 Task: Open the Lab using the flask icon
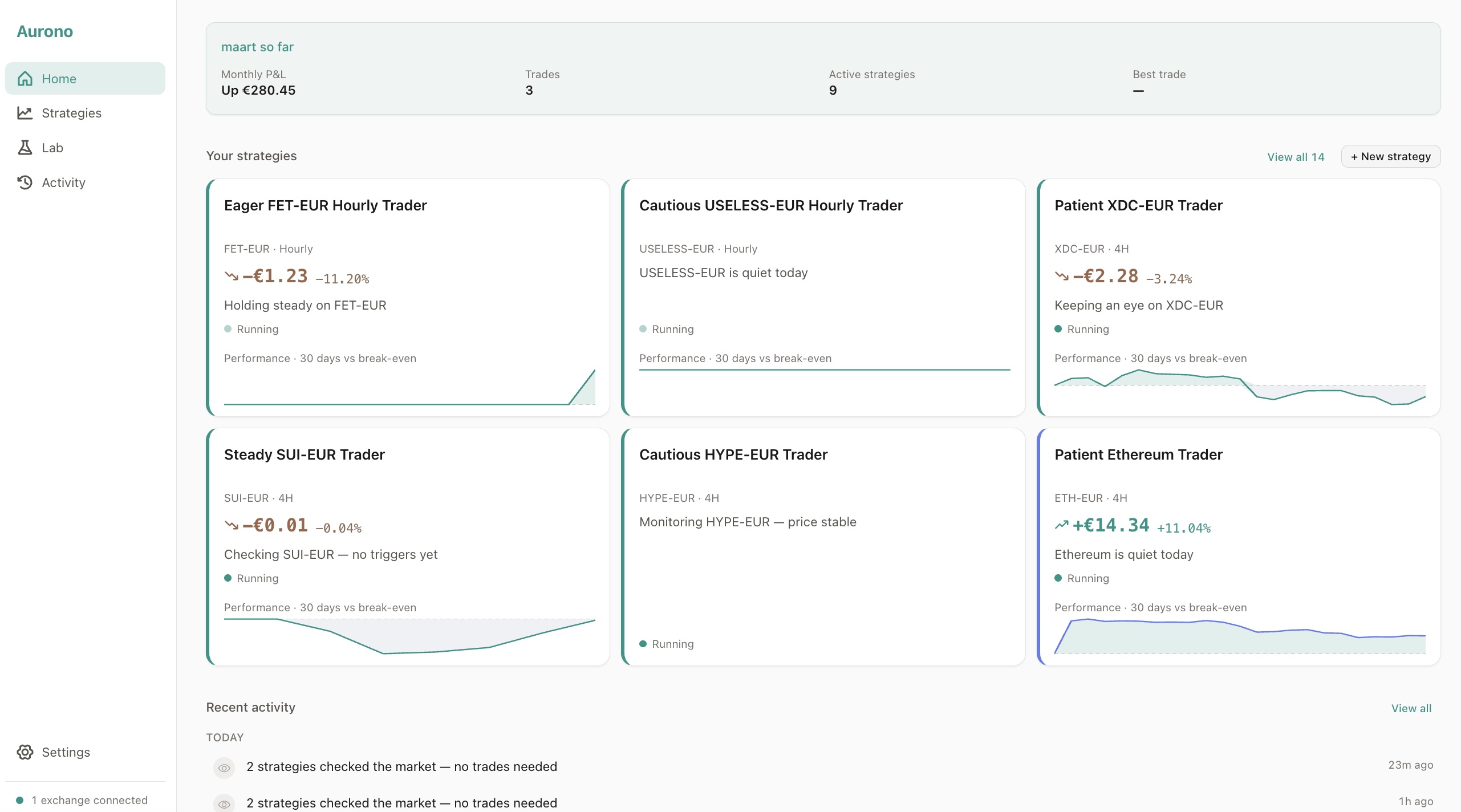tap(25, 147)
